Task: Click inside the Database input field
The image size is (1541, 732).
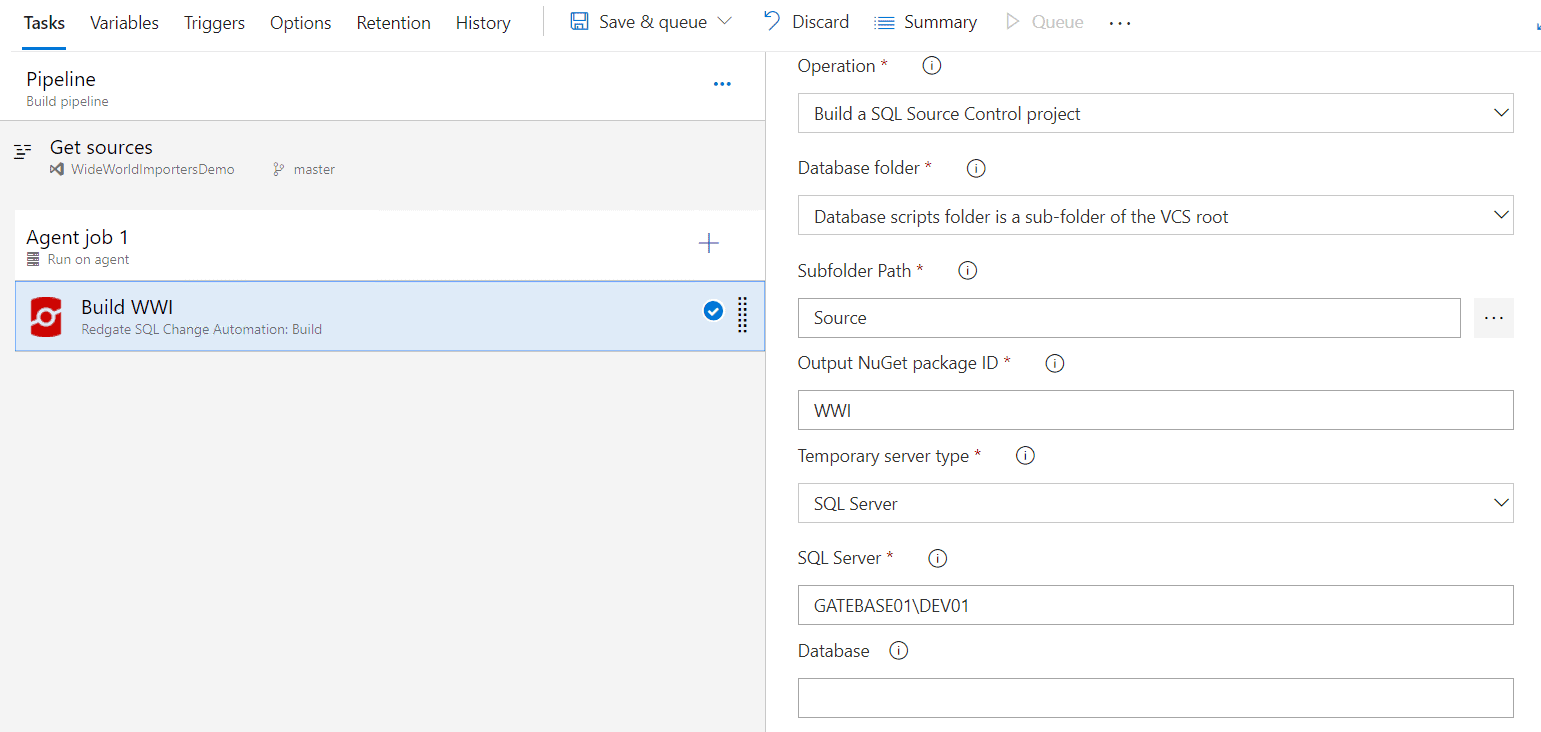Action: click(1155, 697)
